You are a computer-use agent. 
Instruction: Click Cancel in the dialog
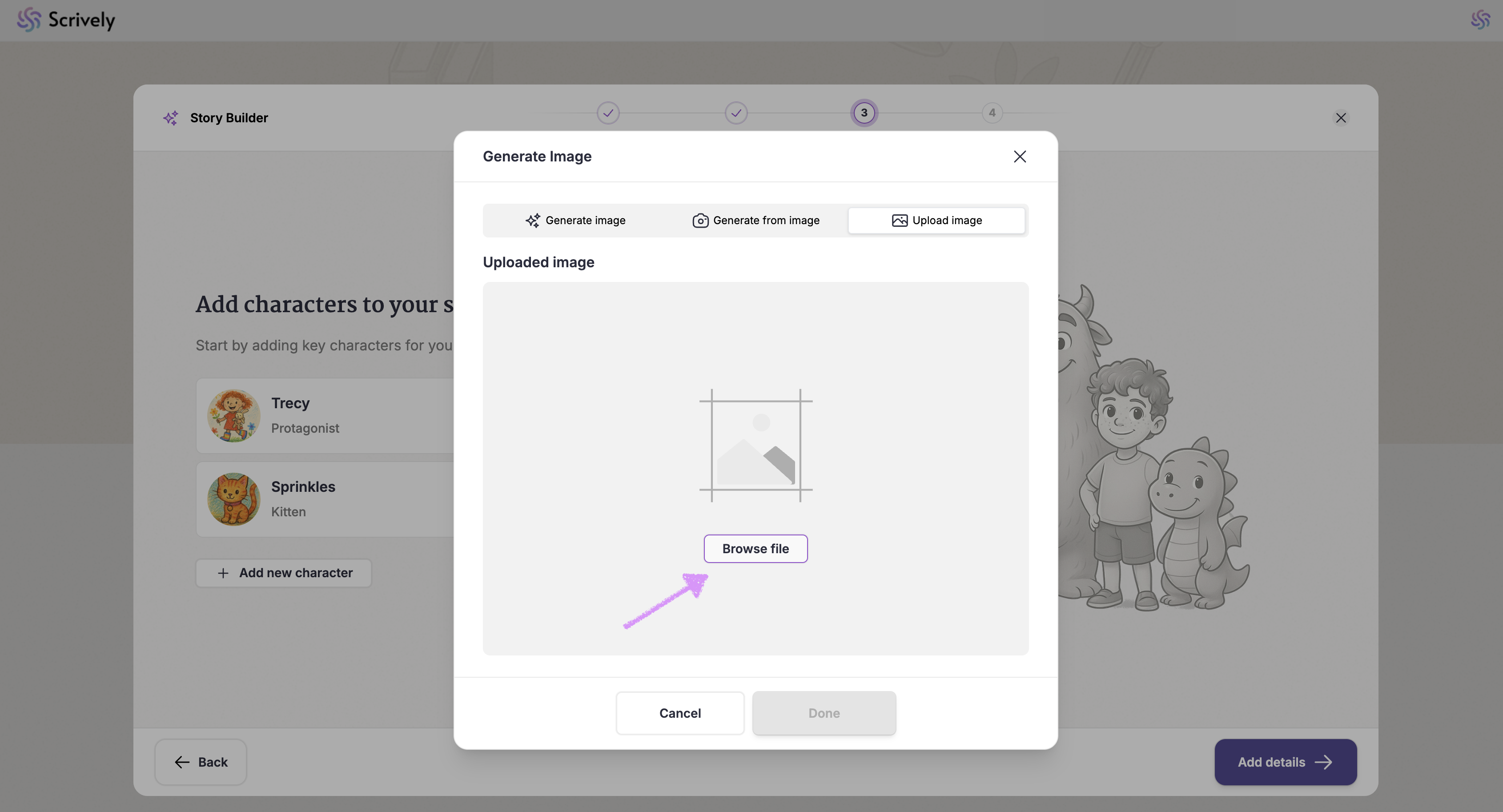tap(680, 713)
